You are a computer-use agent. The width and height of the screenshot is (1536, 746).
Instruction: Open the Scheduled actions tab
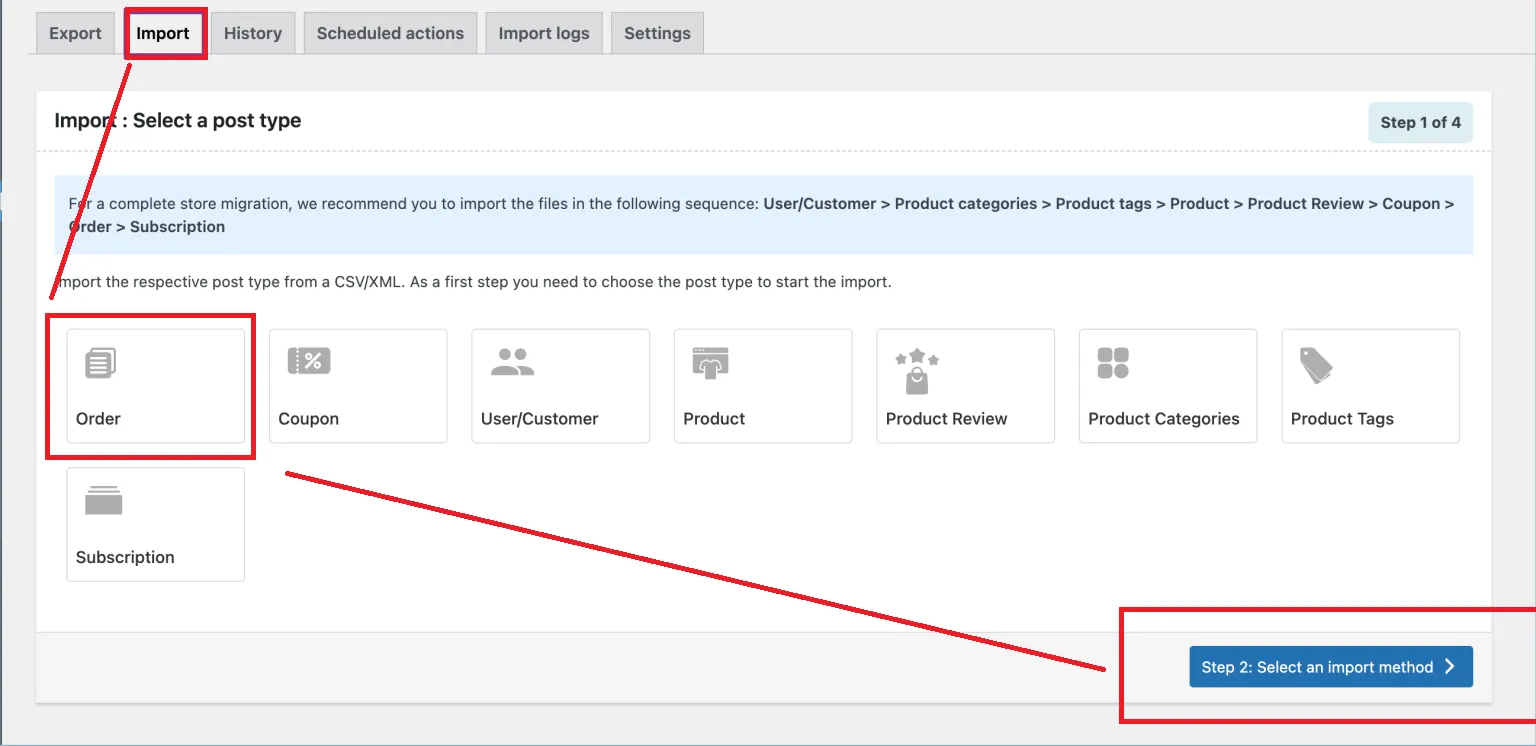(390, 33)
